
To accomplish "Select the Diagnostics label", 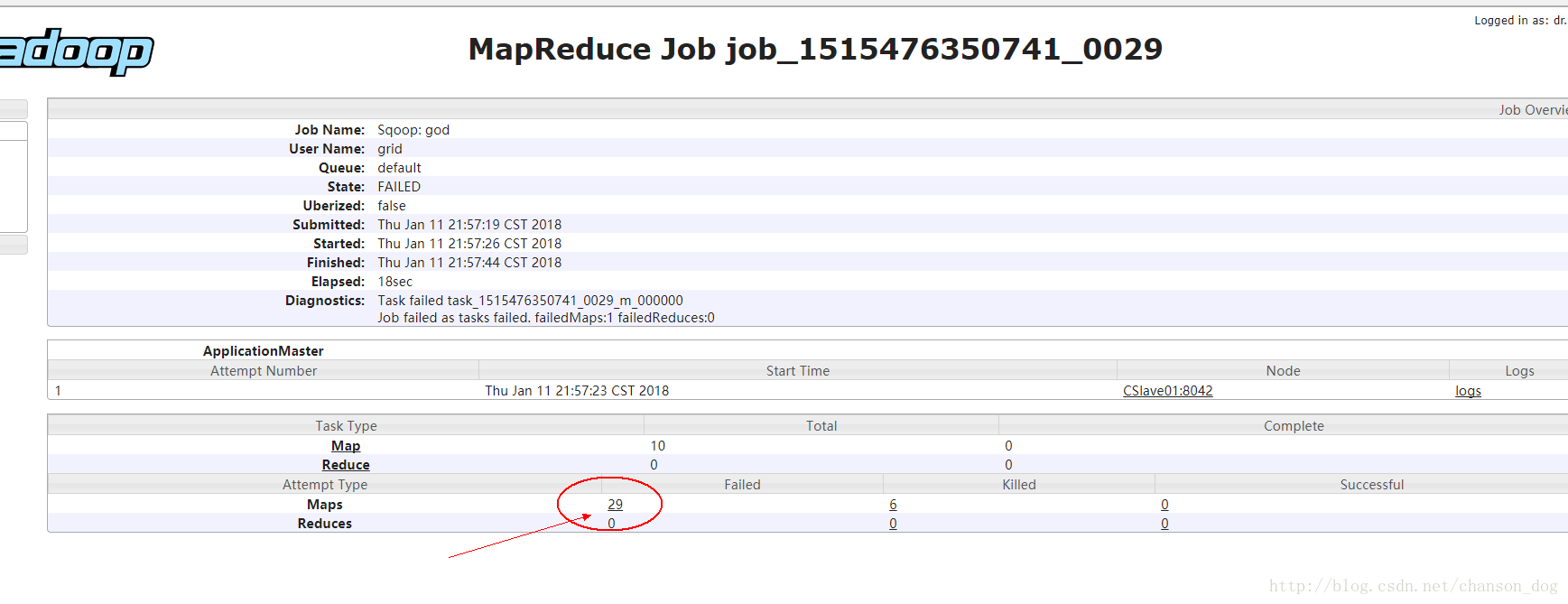I will coord(325,301).
